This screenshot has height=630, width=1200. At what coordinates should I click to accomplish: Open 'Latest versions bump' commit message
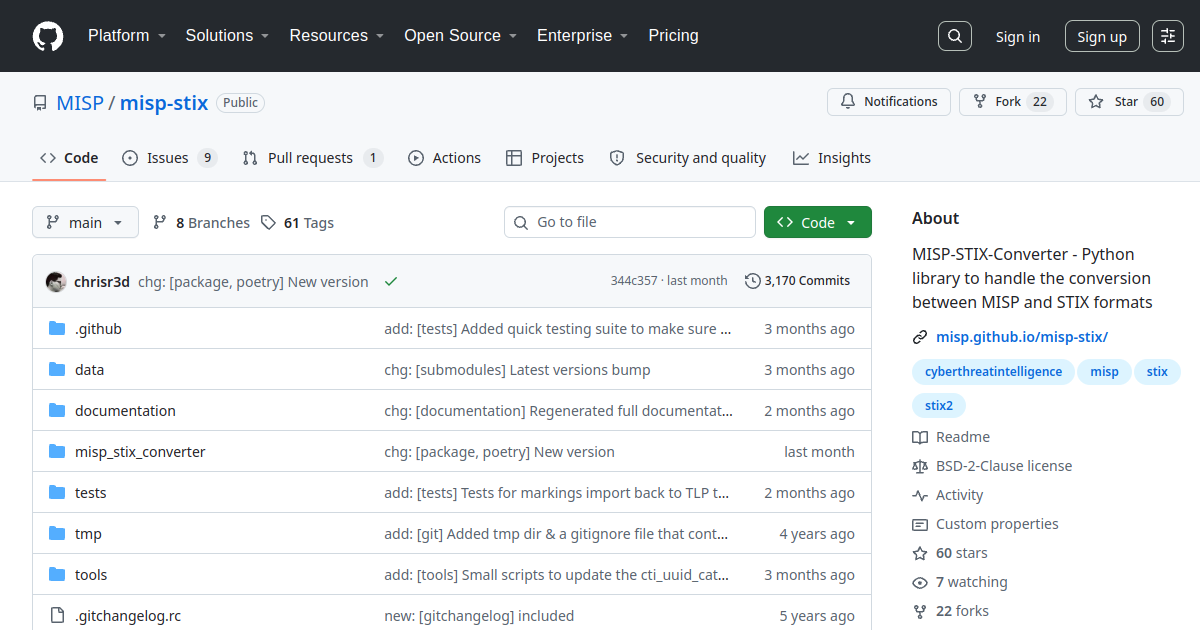(517, 370)
